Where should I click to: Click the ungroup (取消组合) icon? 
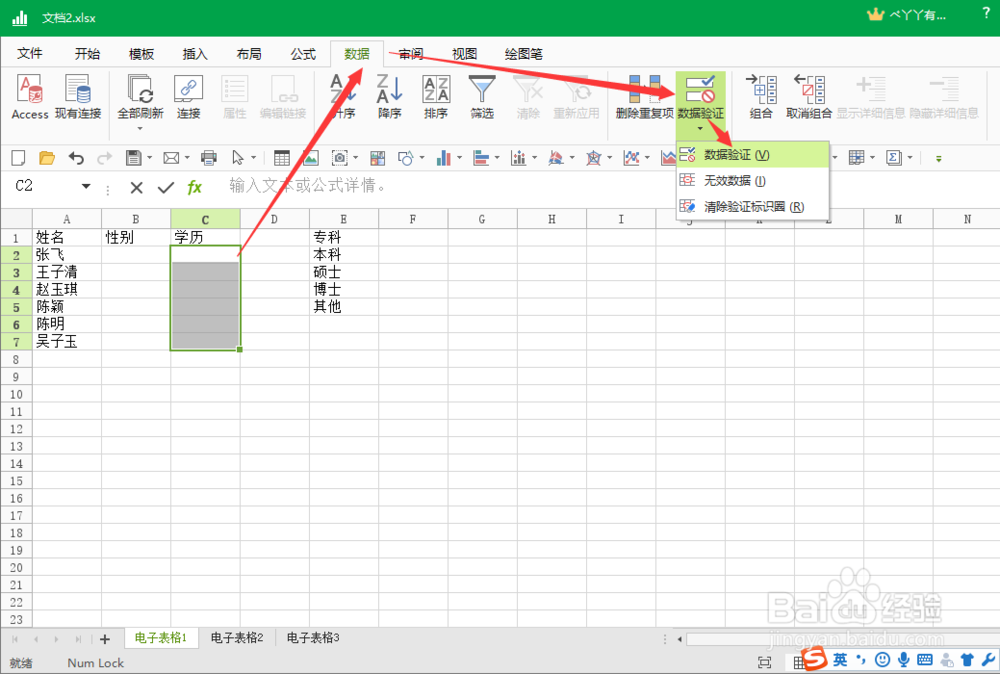coord(809,96)
